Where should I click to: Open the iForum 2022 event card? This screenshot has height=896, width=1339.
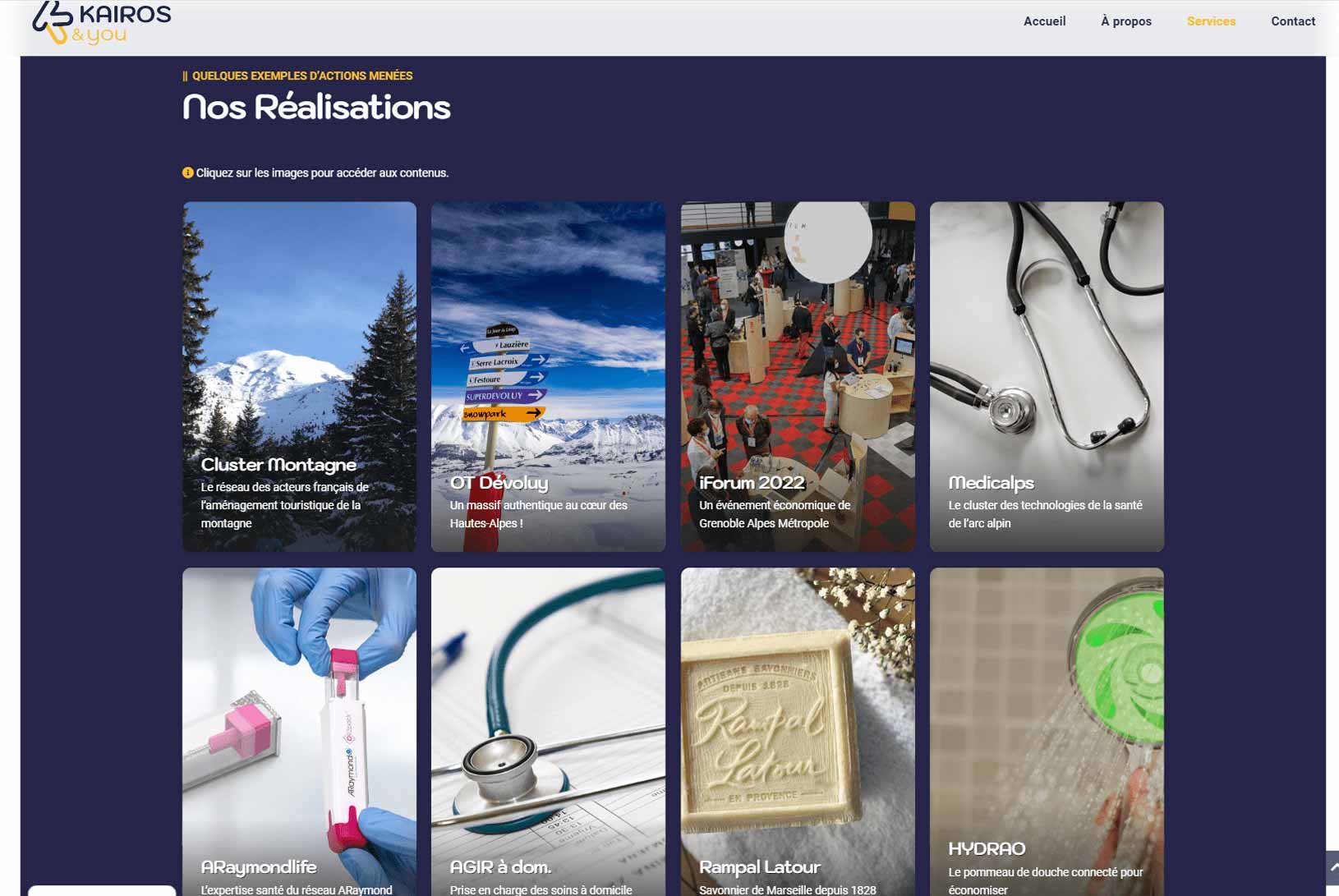(798, 376)
